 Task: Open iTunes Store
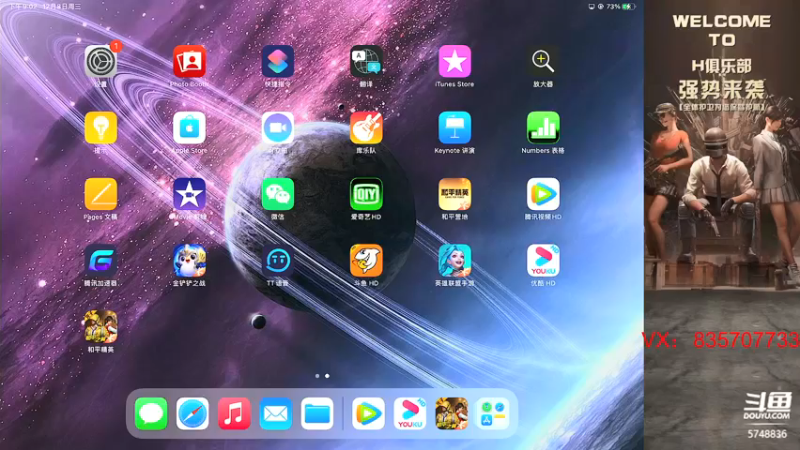[455, 61]
